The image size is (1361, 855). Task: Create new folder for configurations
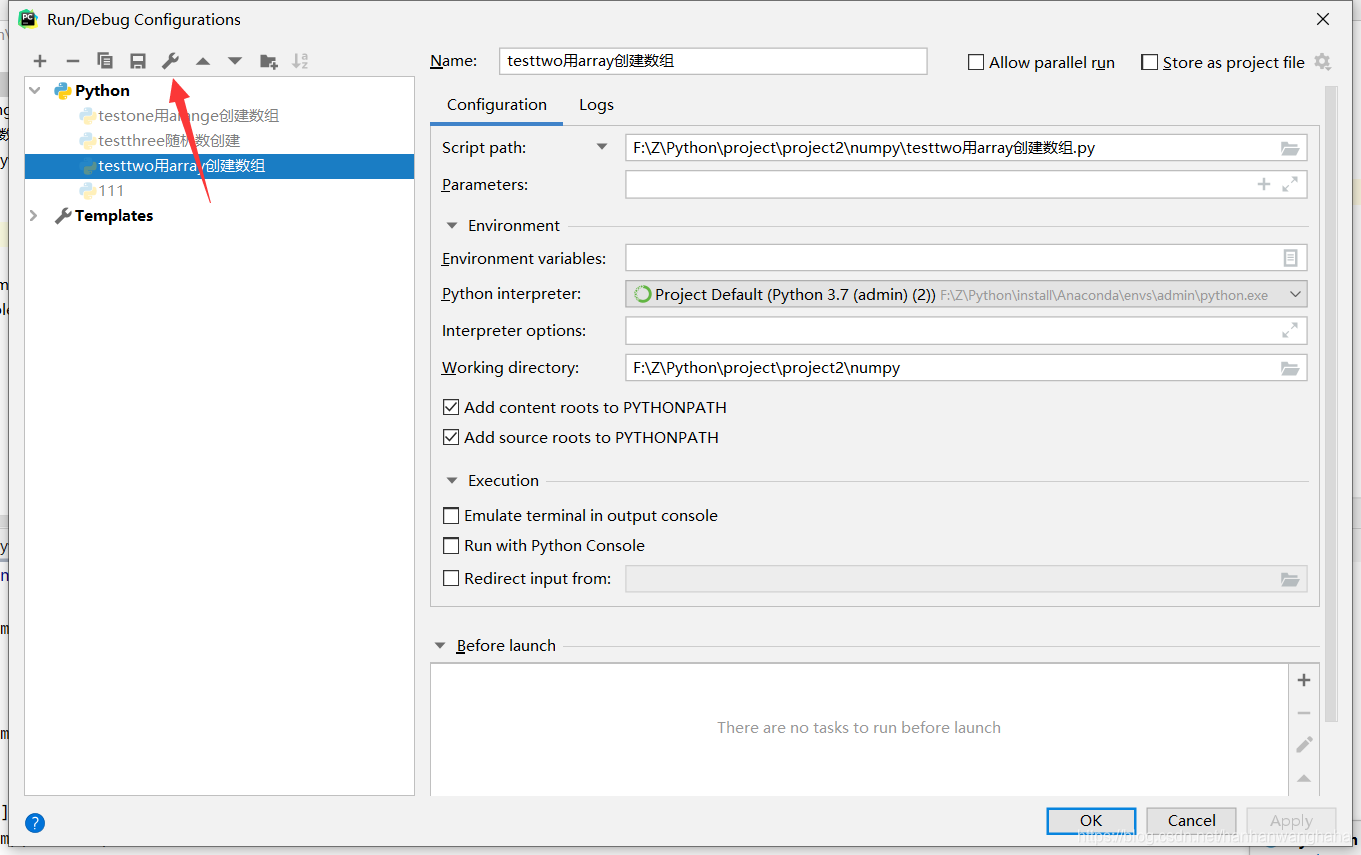pyautogui.click(x=268, y=62)
